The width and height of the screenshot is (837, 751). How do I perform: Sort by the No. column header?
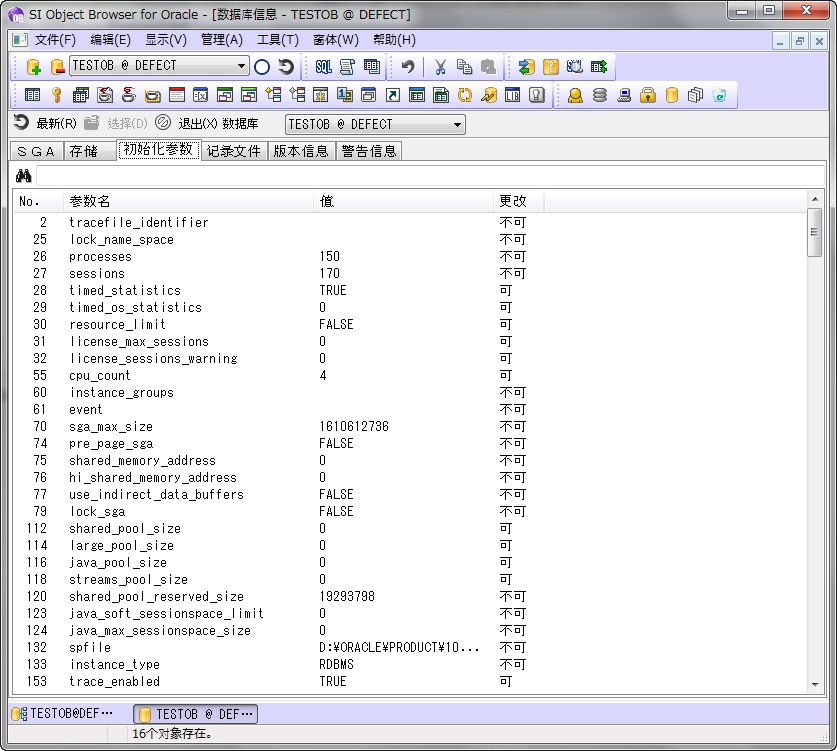point(38,201)
